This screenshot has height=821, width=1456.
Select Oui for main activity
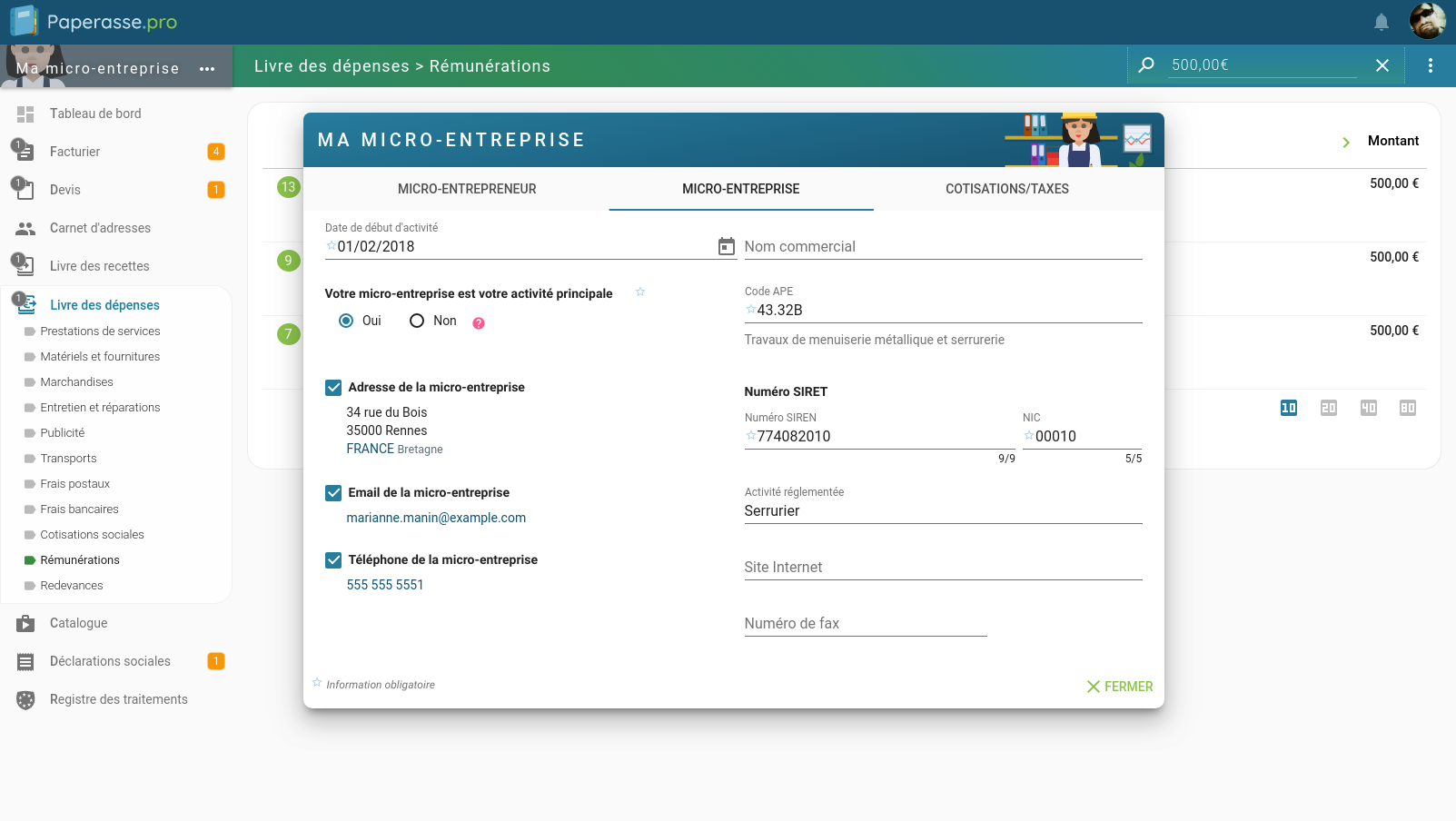[346, 321]
